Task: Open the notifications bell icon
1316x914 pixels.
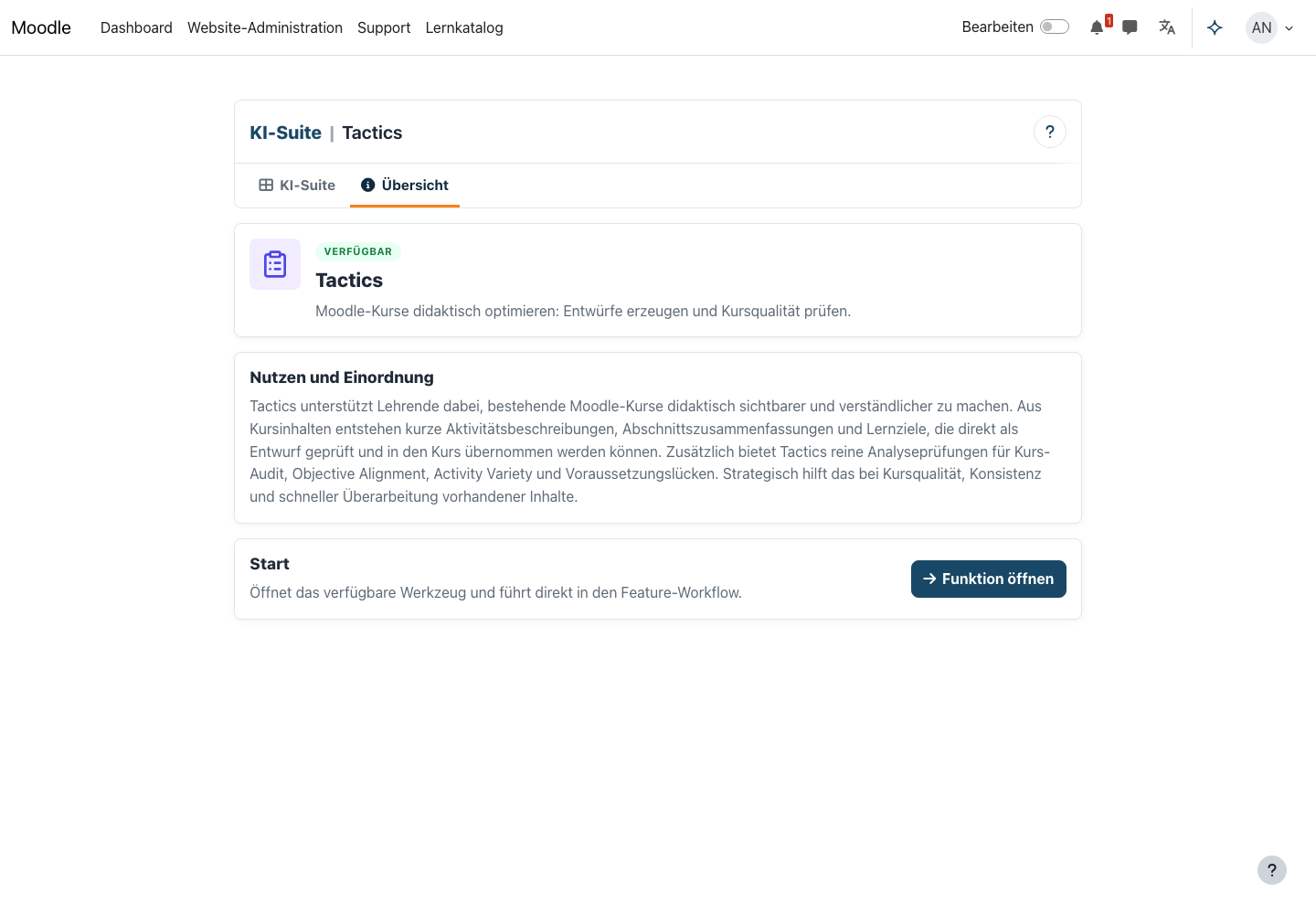Action: [1097, 27]
